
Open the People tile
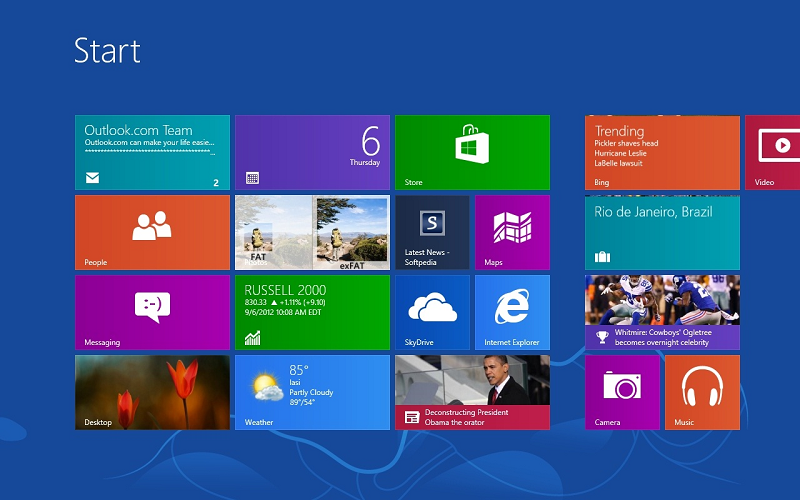tap(152, 233)
